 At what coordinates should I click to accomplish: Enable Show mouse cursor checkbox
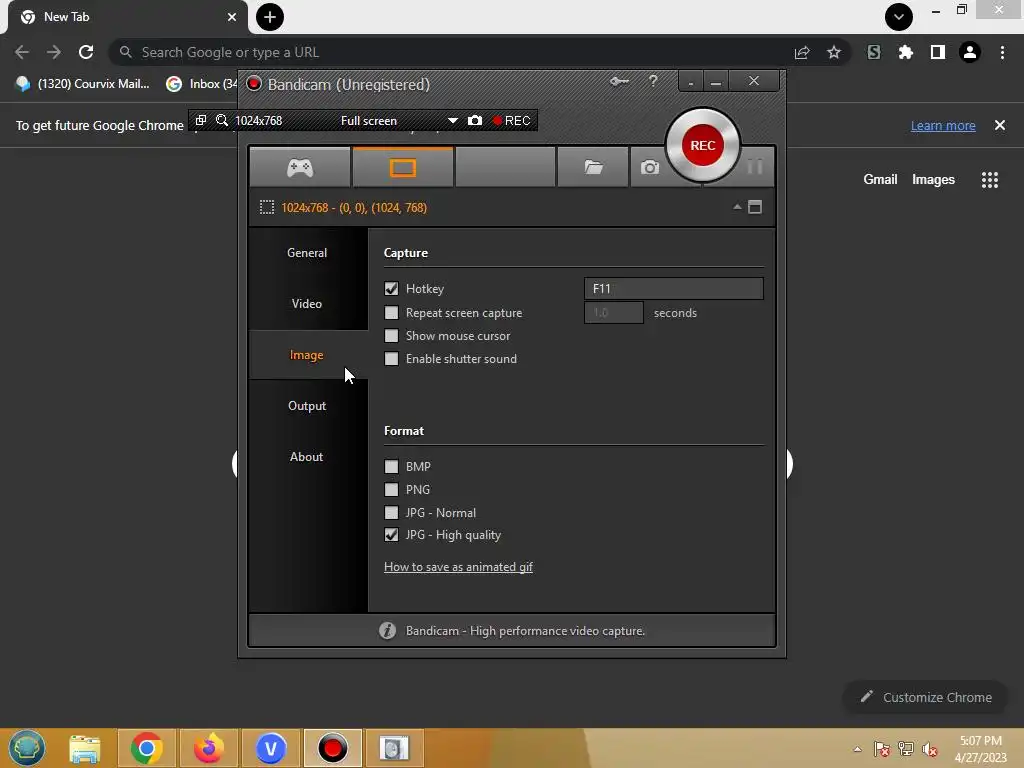coord(391,336)
